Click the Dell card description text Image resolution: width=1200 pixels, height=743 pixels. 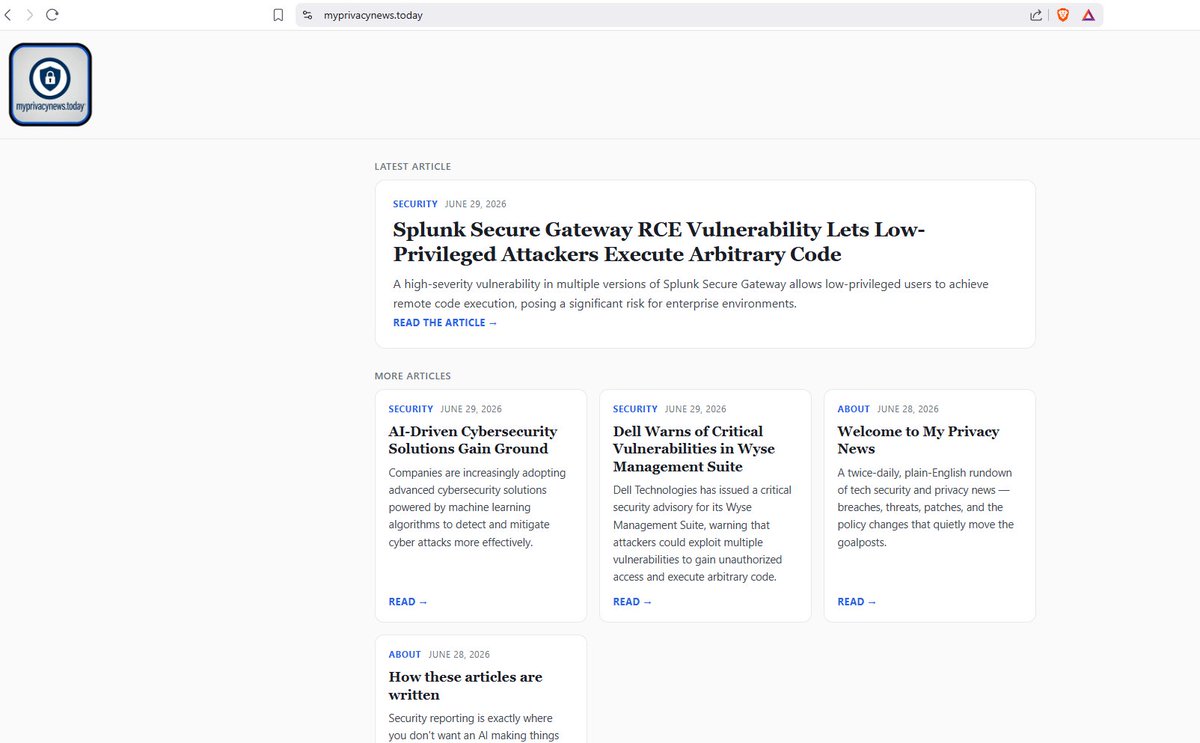pyautogui.click(x=702, y=533)
